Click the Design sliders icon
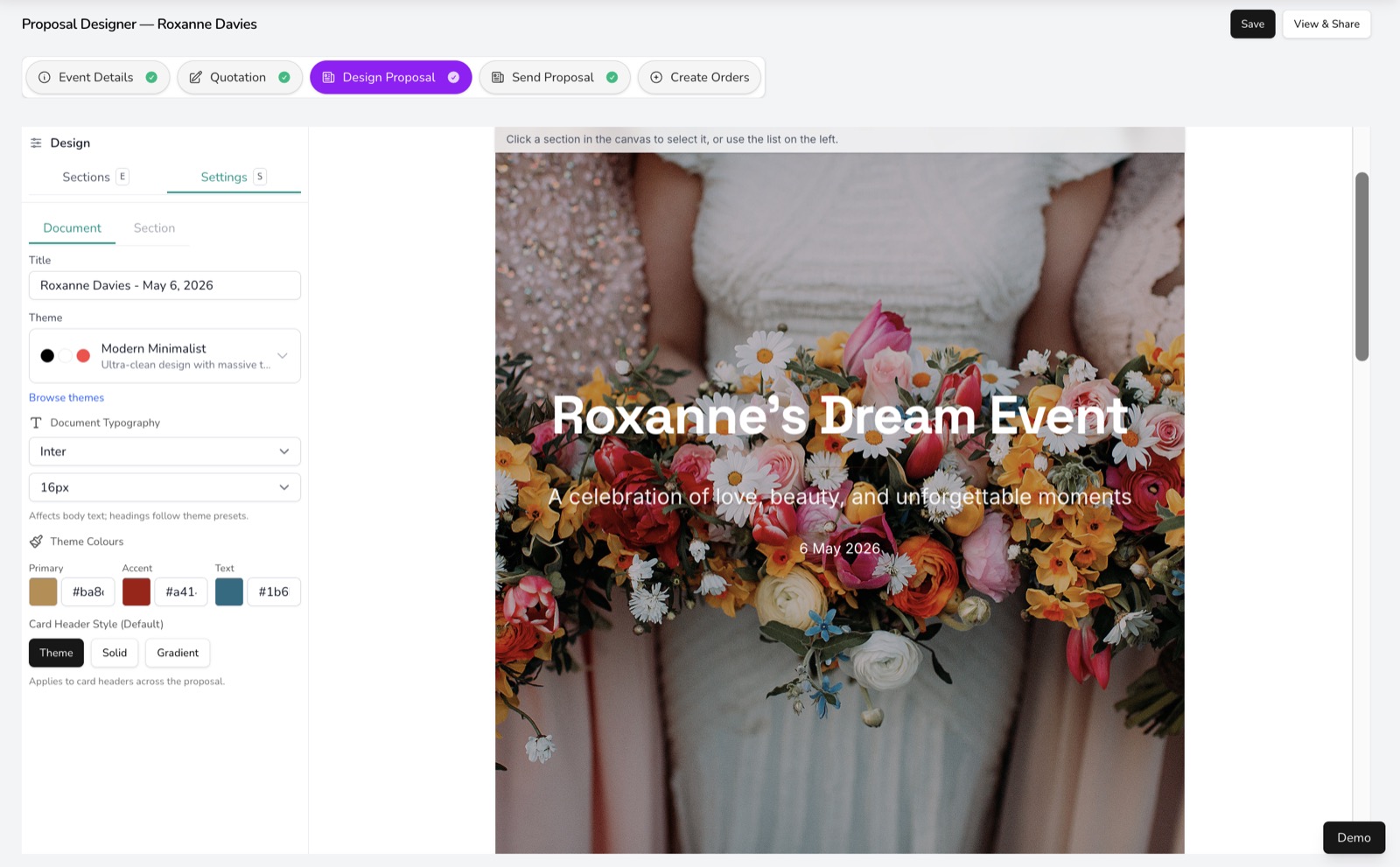The height and width of the screenshot is (867, 1400). 35,143
